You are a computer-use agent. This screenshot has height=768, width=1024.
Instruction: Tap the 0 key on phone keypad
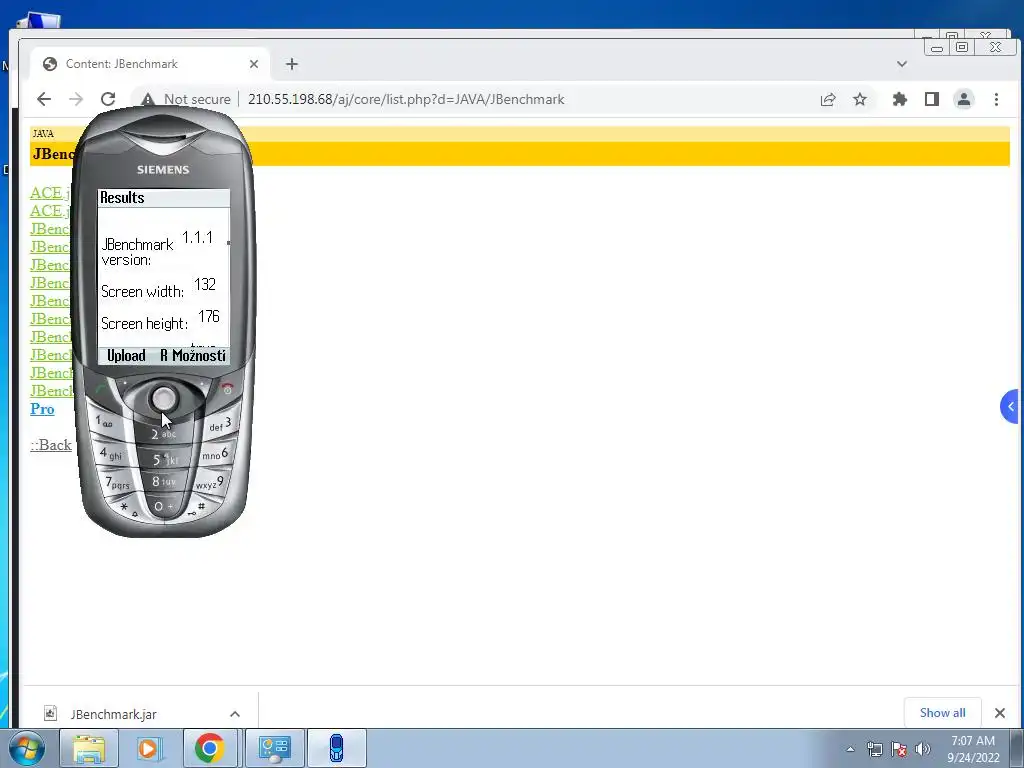(163, 506)
